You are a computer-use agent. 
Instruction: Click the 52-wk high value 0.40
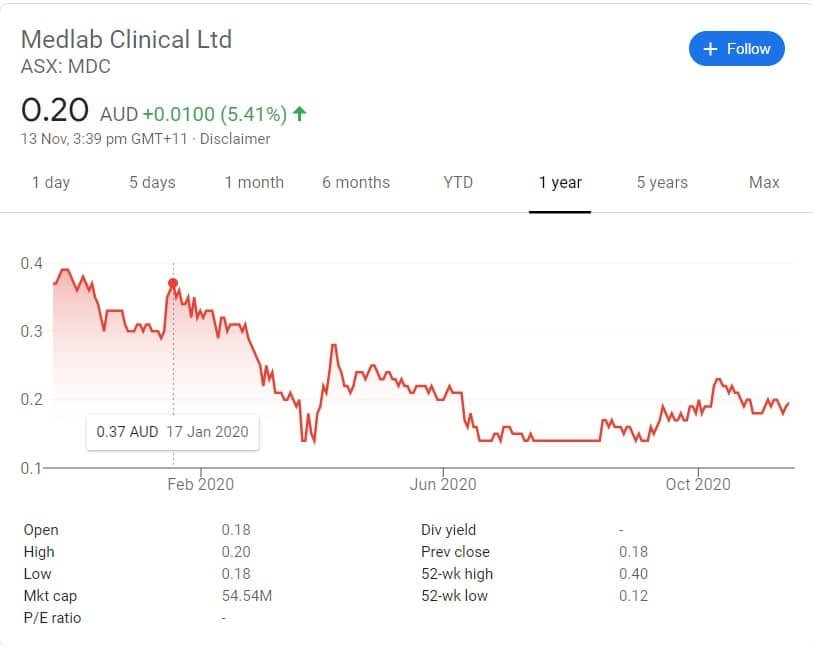[x=633, y=574]
